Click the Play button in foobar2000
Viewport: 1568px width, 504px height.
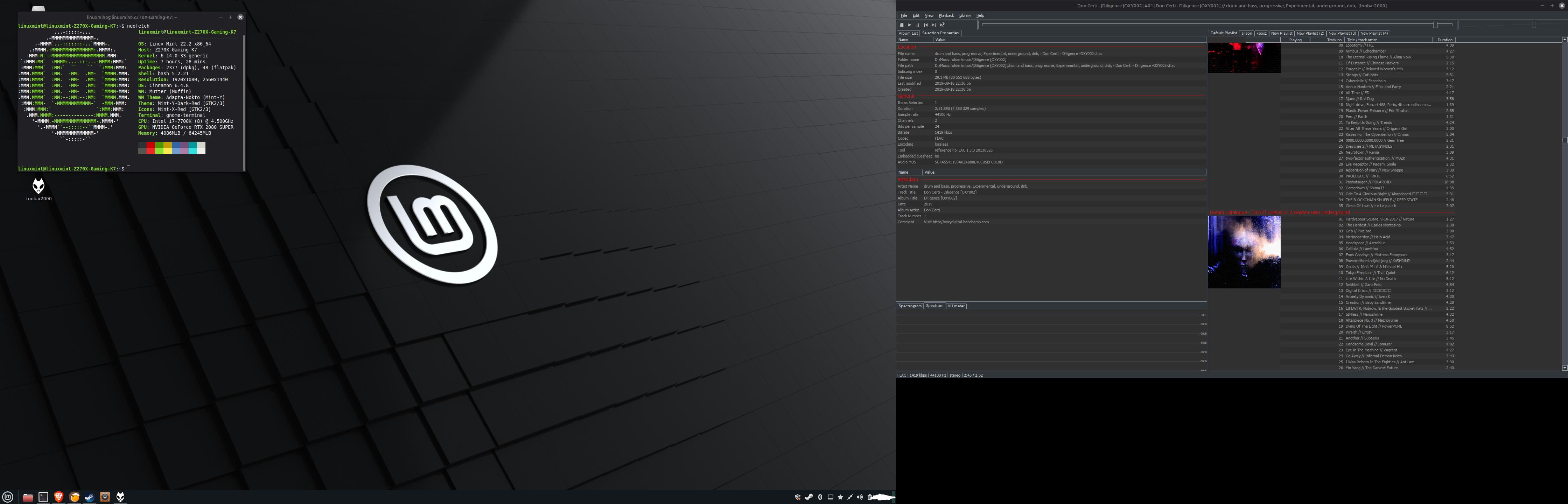pyautogui.click(x=909, y=25)
